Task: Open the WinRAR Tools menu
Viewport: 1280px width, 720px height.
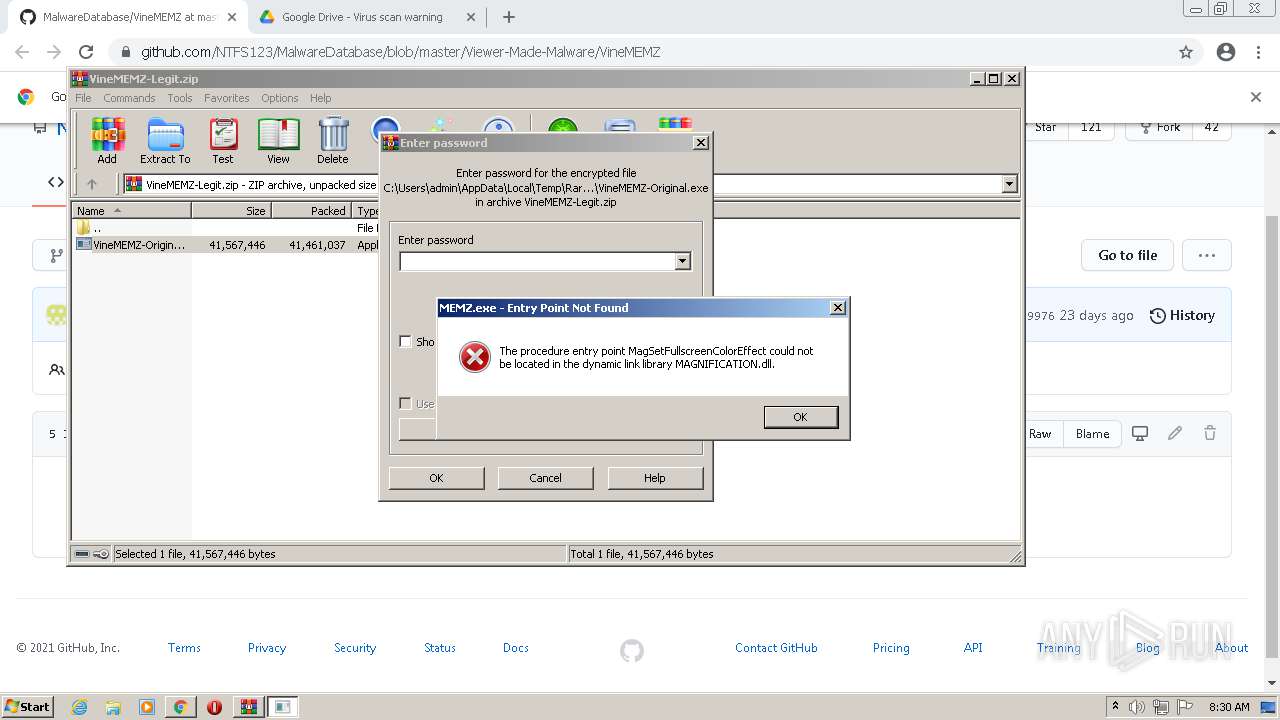Action: pyautogui.click(x=180, y=98)
